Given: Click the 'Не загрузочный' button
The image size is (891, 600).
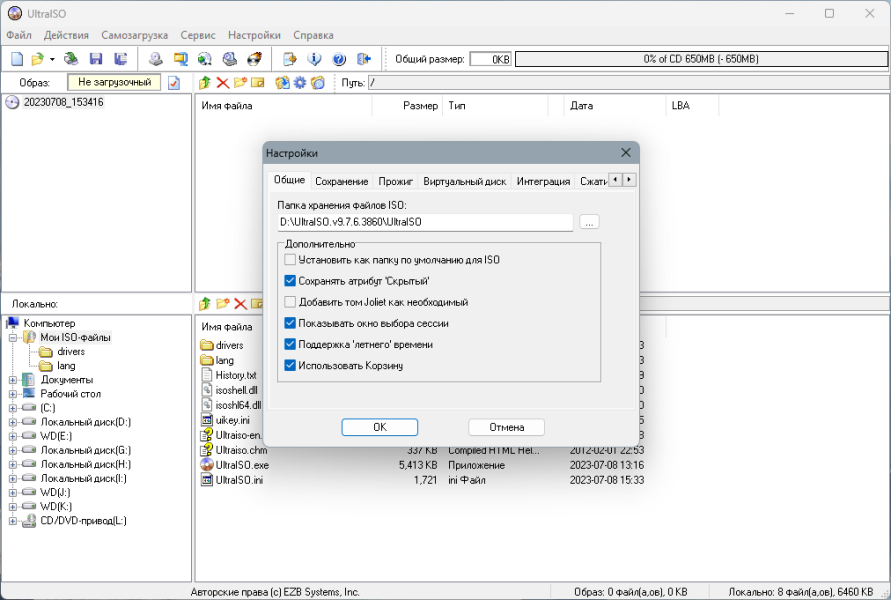Looking at the screenshot, I should coord(114,82).
